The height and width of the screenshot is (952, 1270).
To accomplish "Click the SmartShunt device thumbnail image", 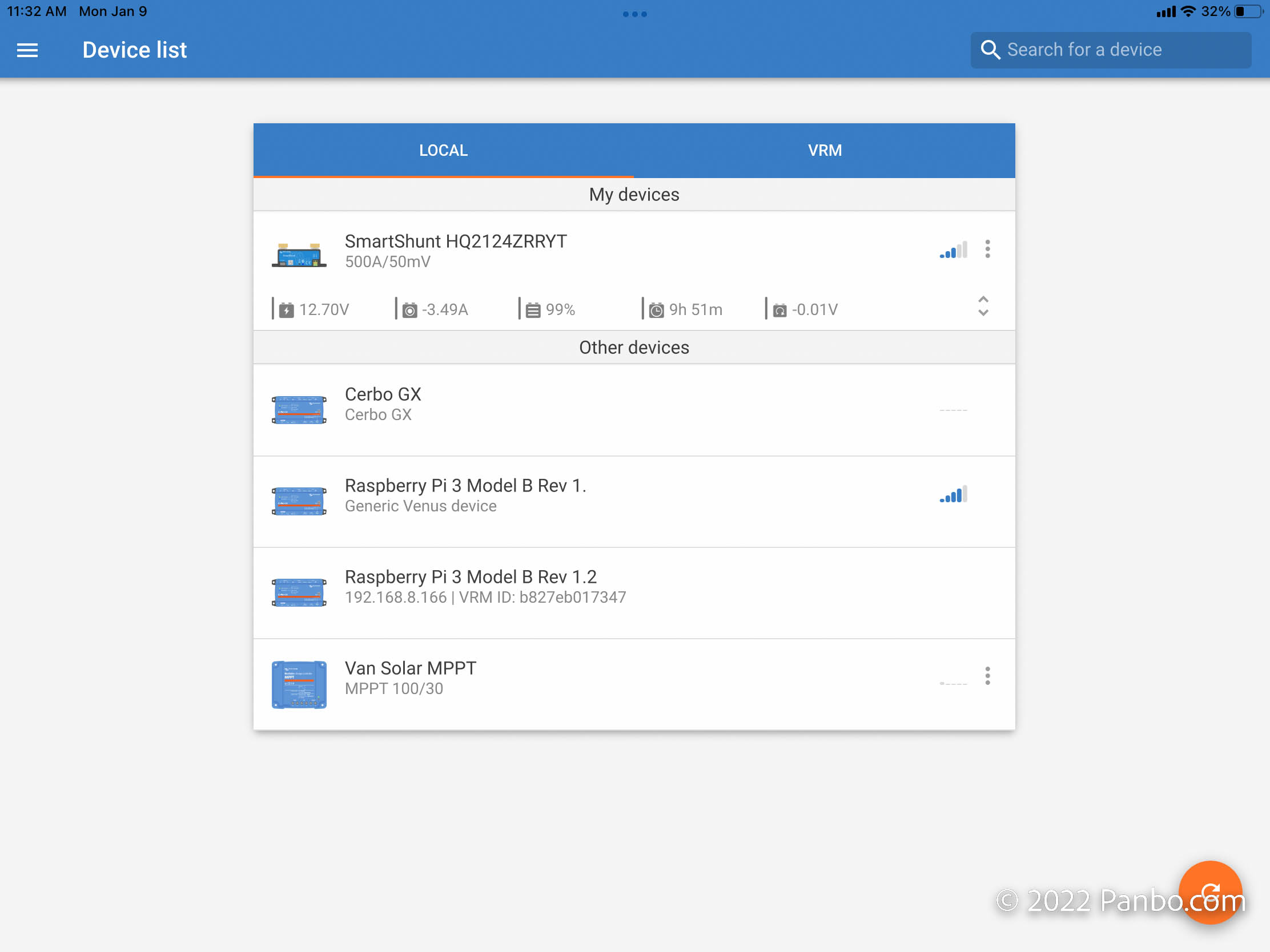I will [x=299, y=255].
